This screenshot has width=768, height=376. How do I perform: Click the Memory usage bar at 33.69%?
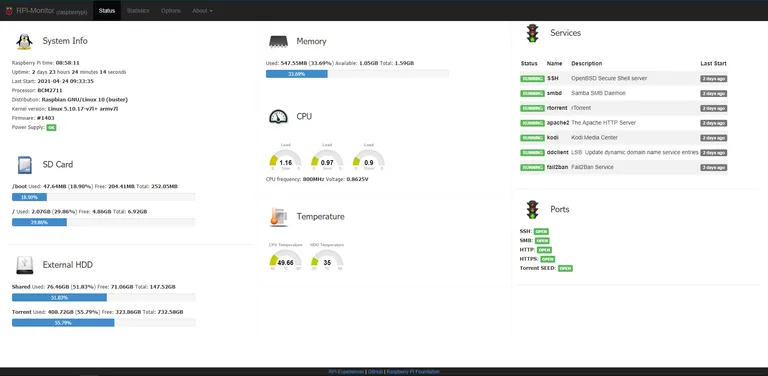(357, 74)
